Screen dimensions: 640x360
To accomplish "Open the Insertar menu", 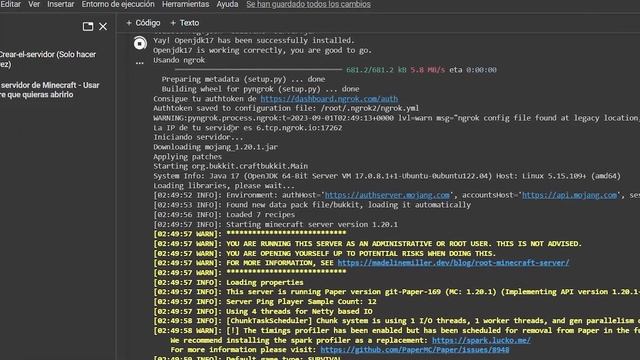I will 60,4.
